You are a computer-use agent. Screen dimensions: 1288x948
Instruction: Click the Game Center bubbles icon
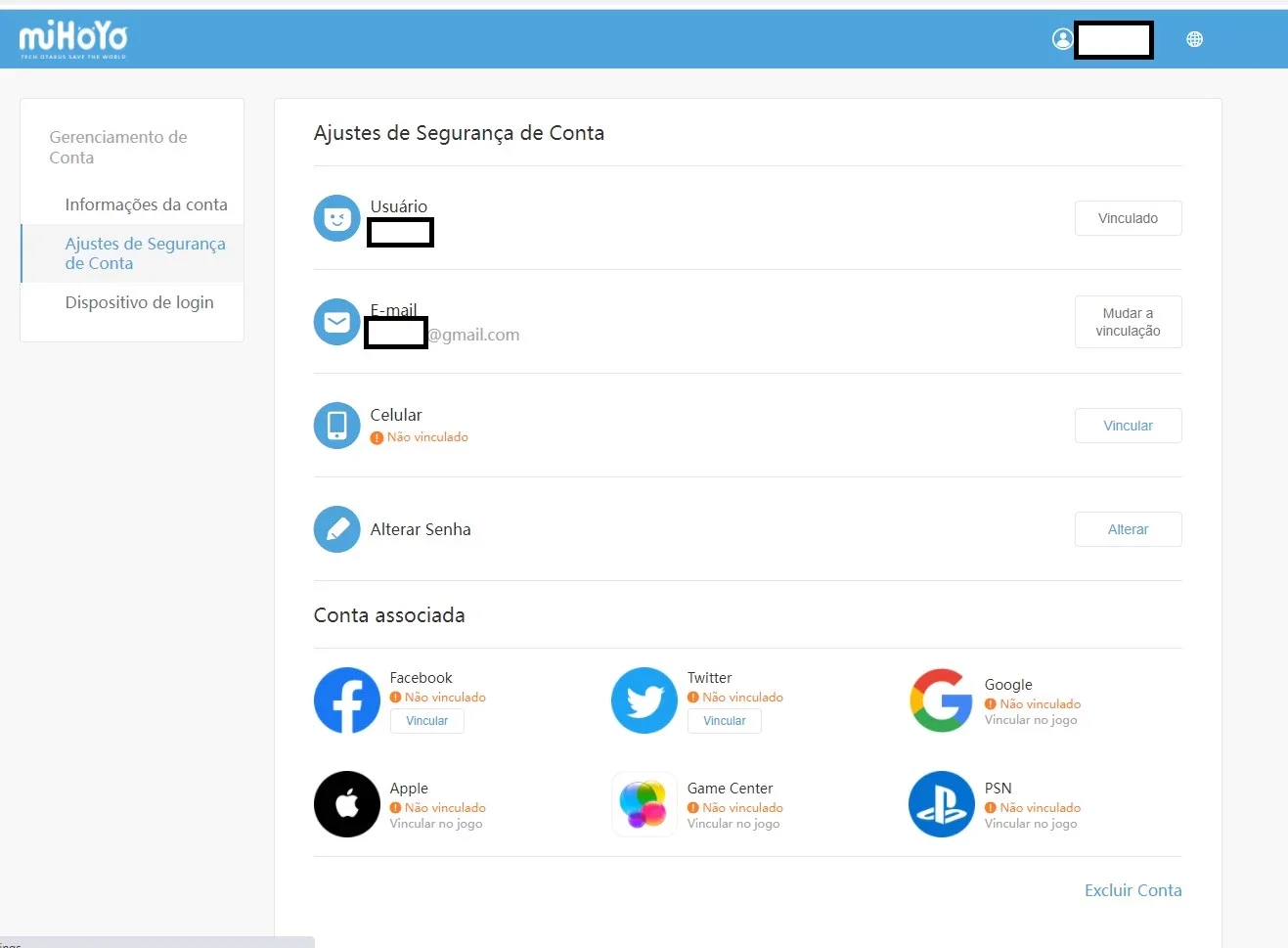click(x=644, y=804)
